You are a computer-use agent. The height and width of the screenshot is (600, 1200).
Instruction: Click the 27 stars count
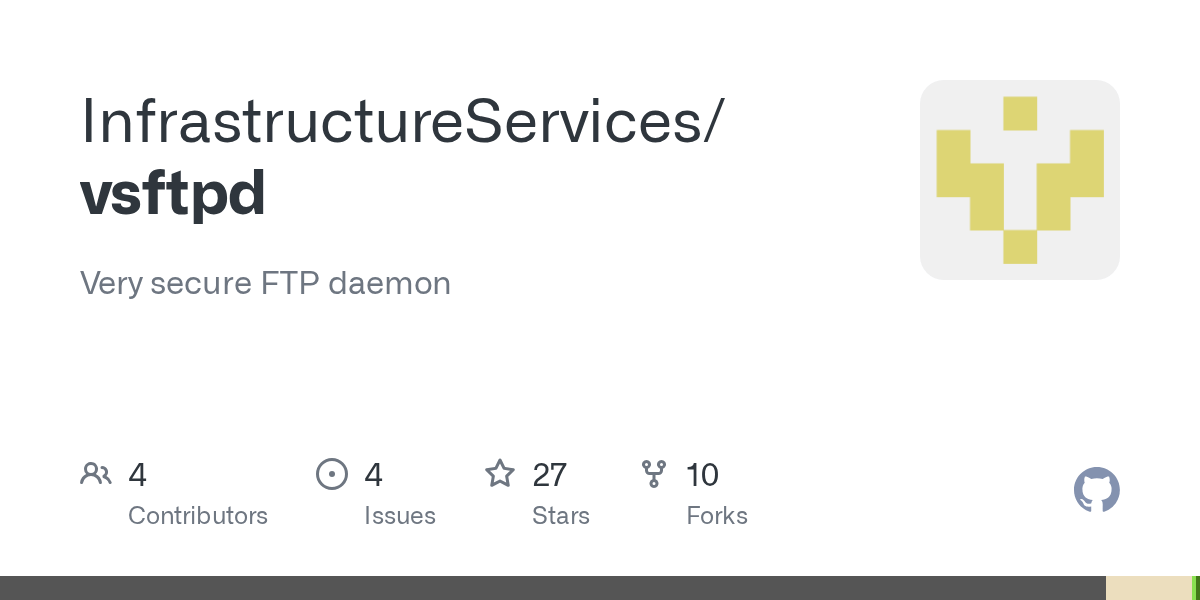pyautogui.click(x=550, y=475)
